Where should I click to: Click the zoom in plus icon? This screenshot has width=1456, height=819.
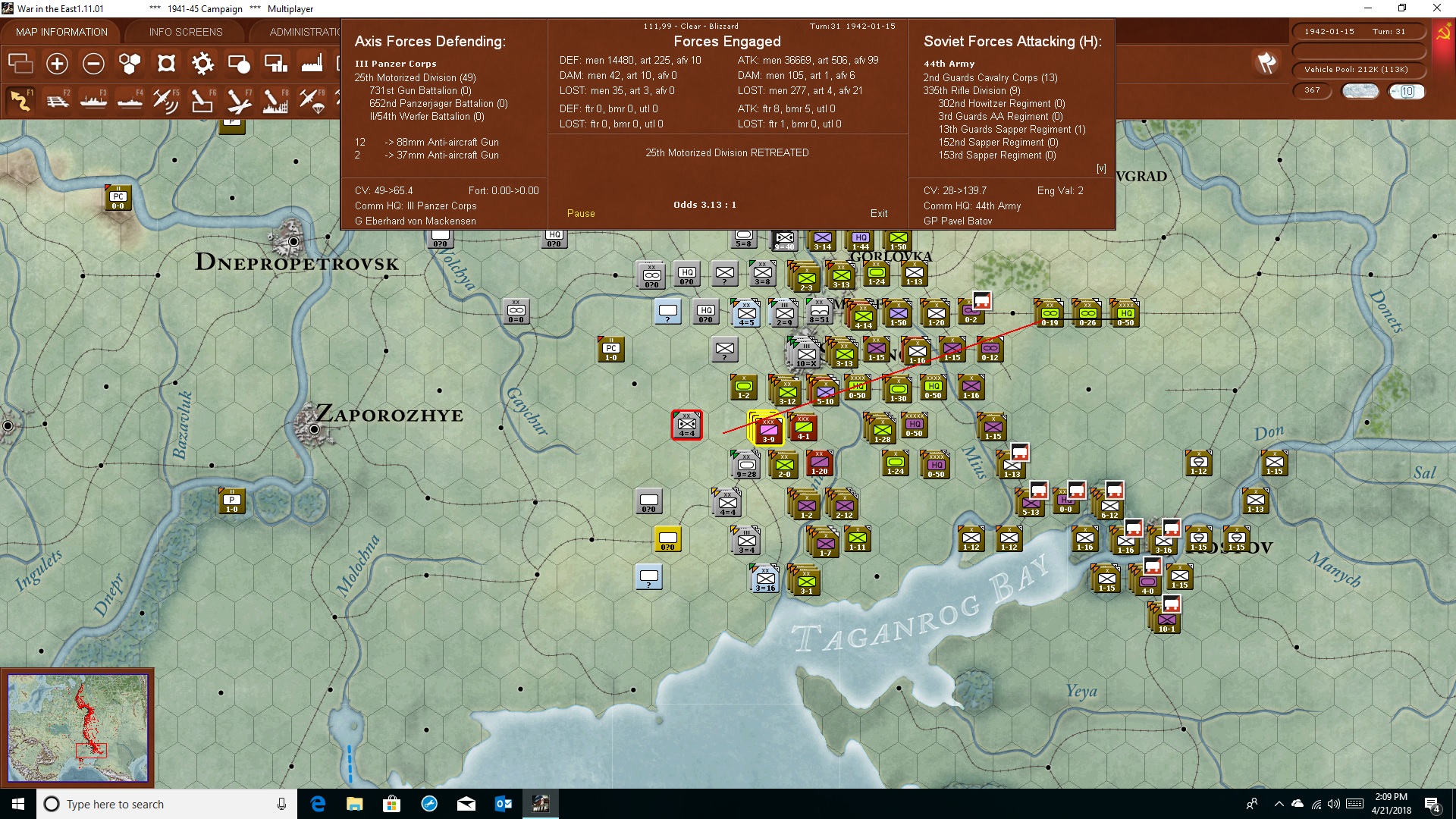[57, 64]
